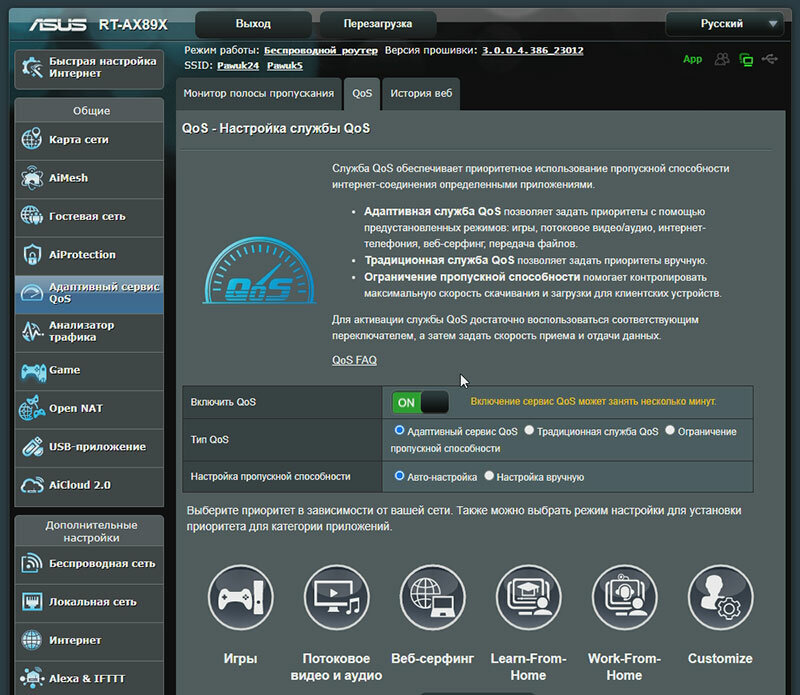
Task: Open the Open NAT icon
Action: click(32, 408)
